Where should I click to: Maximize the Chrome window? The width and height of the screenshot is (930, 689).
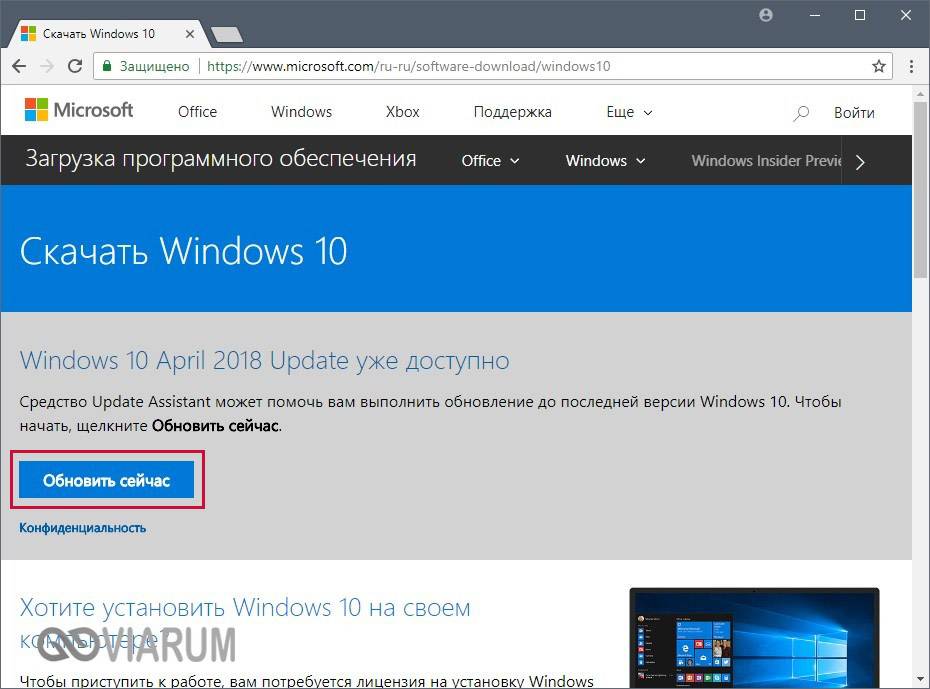tap(860, 15)
